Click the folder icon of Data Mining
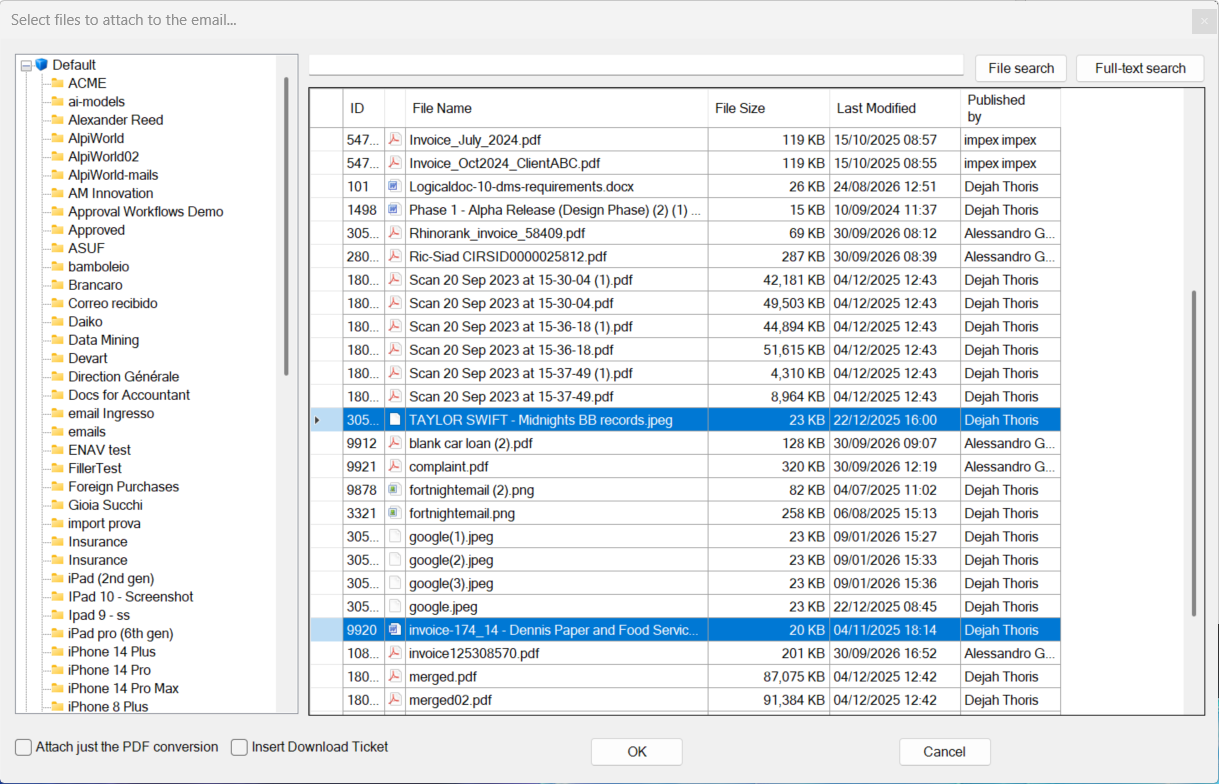 (x=57, y=340)
